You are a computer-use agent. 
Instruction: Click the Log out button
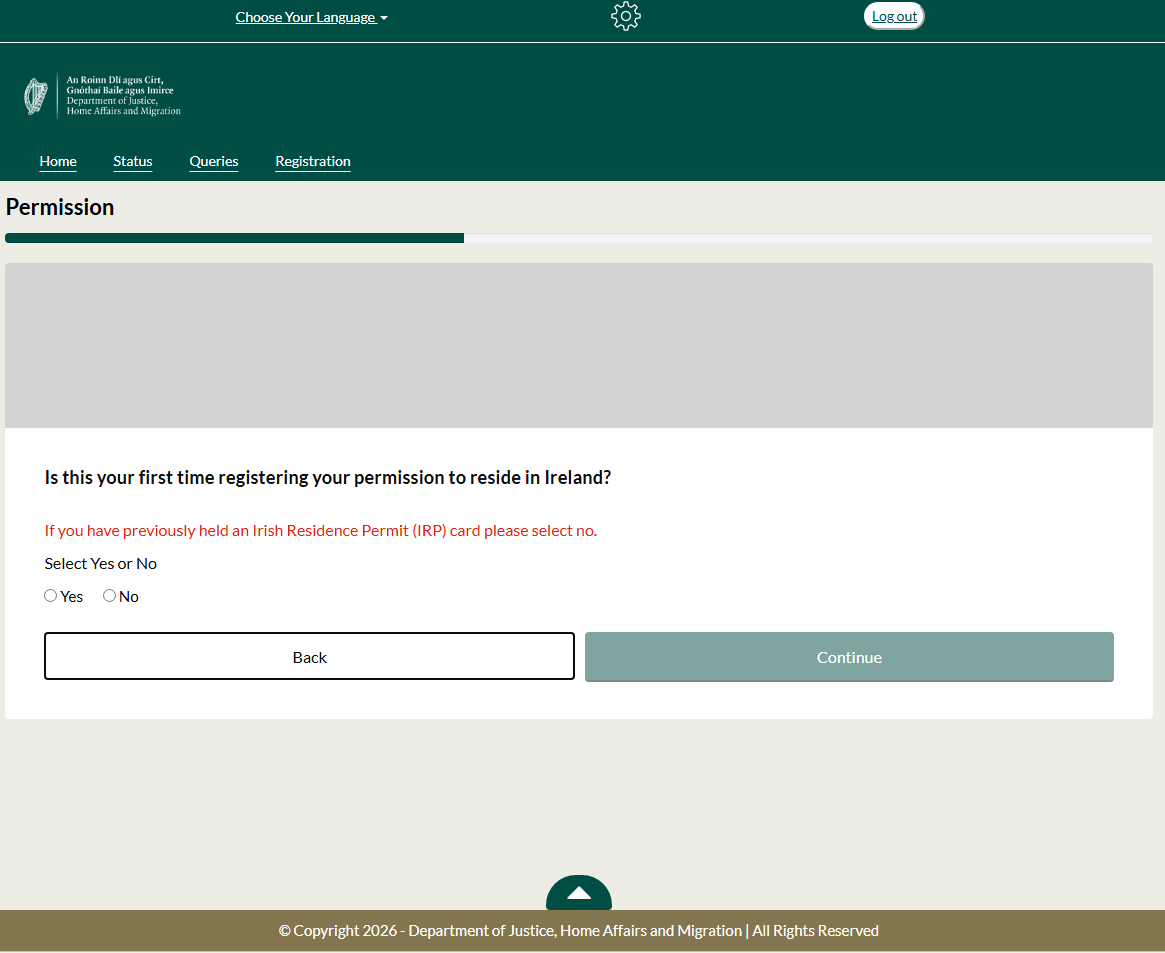895,16
